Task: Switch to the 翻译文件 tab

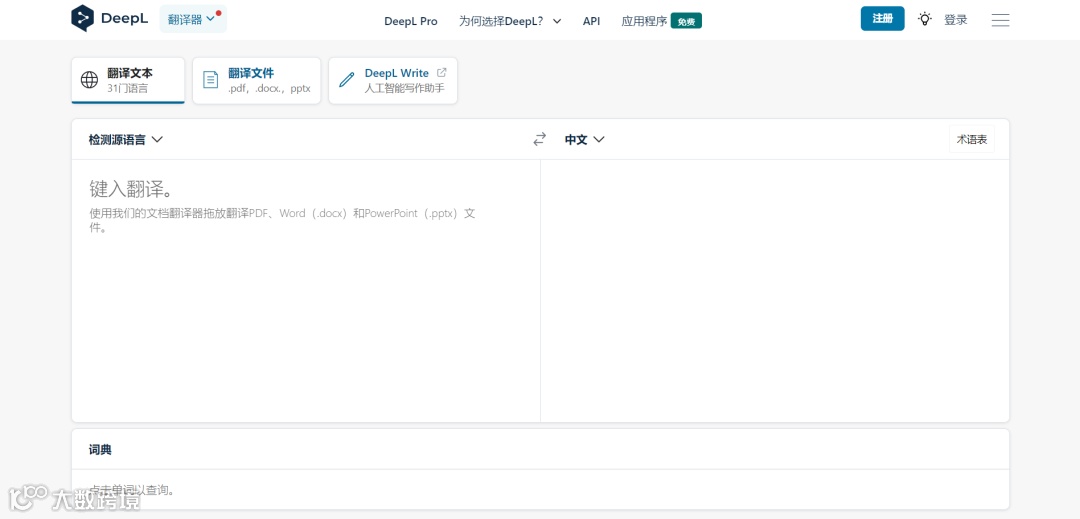Action: point(256,81)
